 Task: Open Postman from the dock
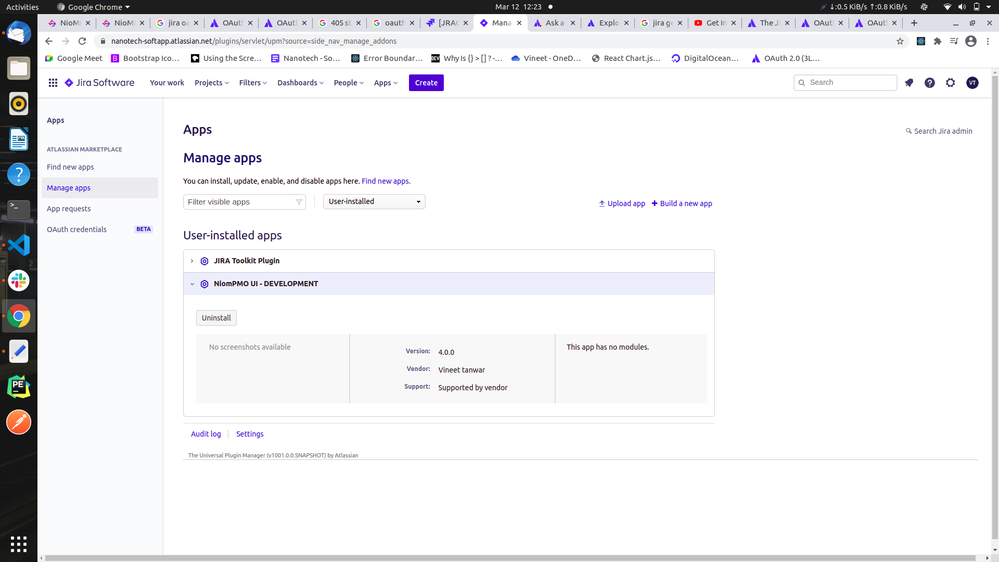tap(18, 422)
